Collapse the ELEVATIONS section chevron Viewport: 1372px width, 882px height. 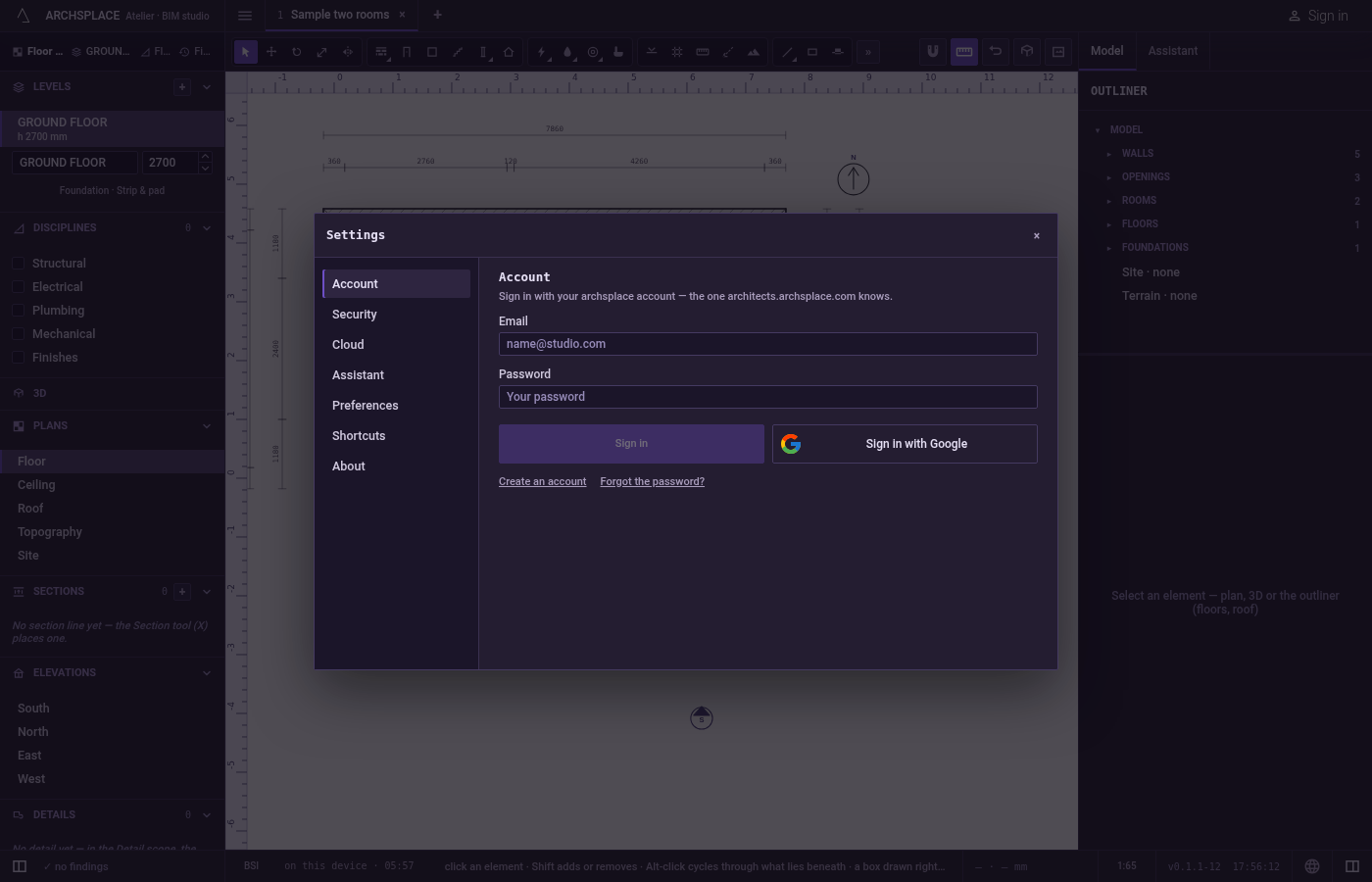tap(207, 672)
